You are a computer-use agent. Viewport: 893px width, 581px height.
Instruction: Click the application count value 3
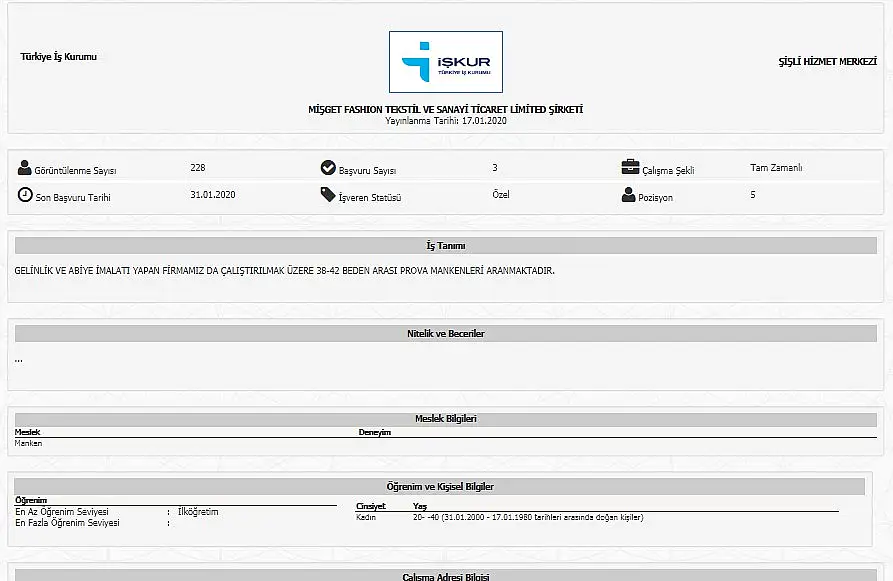click(495, 167)
